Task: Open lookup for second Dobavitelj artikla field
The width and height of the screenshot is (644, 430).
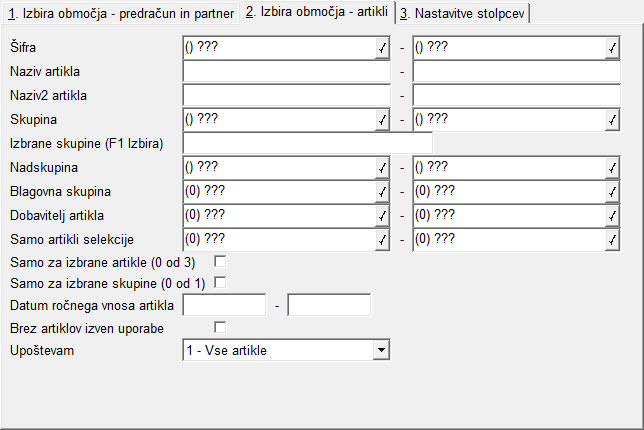Action: click(612, 216)
